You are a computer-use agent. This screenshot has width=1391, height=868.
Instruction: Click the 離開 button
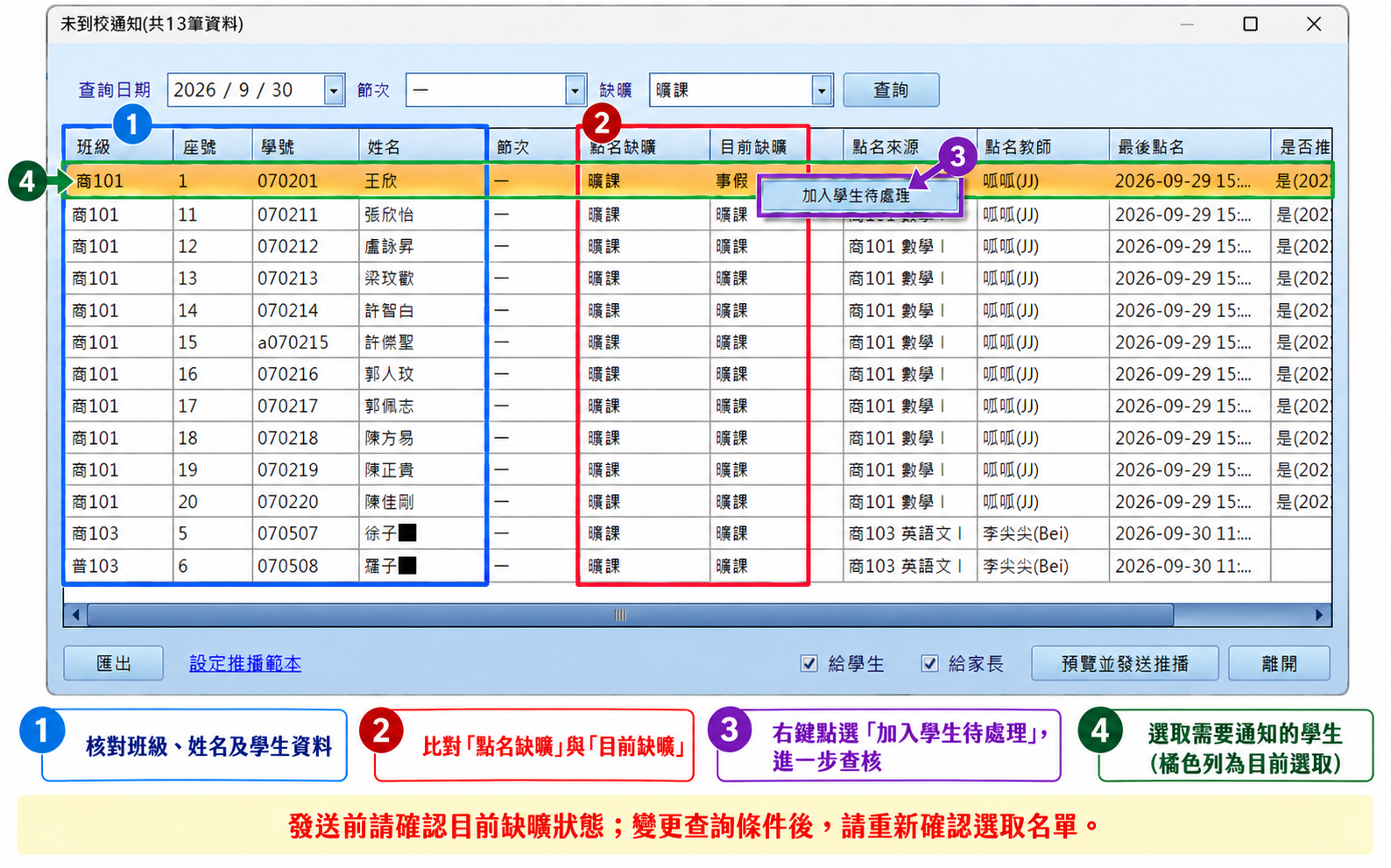[x=1279, y=664]
